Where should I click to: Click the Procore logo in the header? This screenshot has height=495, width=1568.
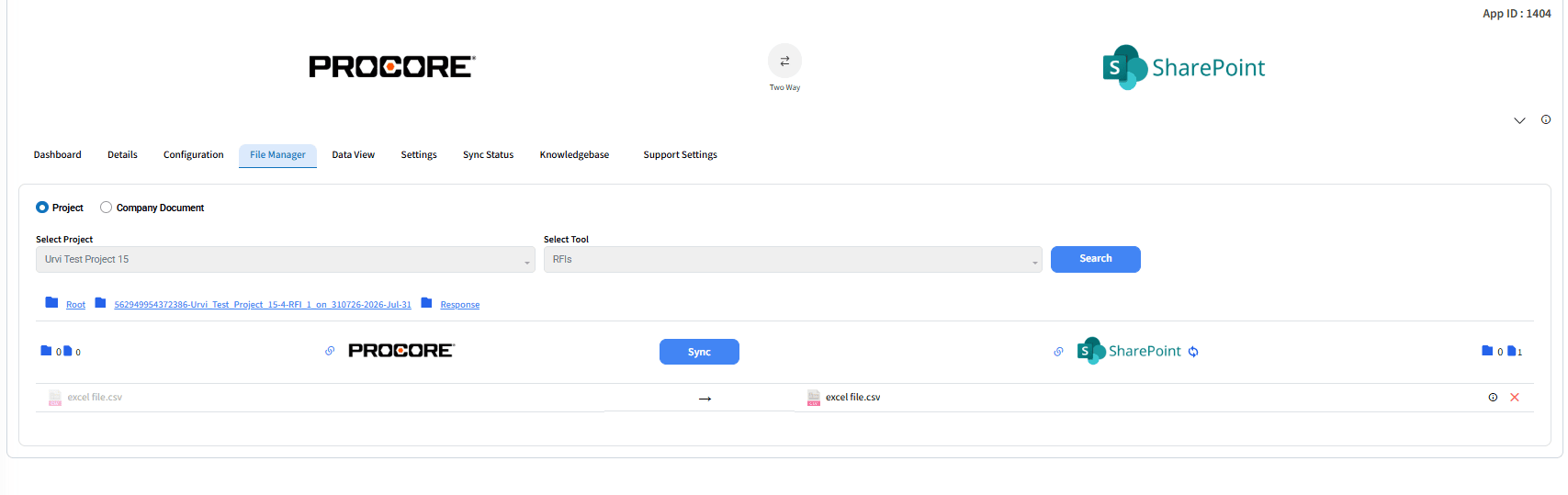click(392, 67)
